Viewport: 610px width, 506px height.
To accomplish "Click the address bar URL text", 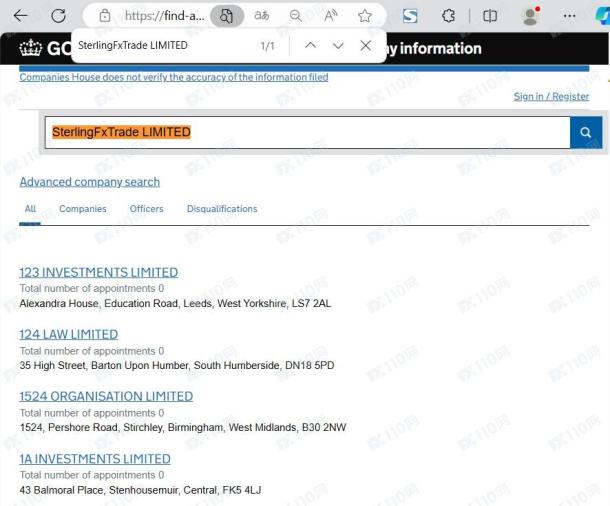I will click(164, 16).
